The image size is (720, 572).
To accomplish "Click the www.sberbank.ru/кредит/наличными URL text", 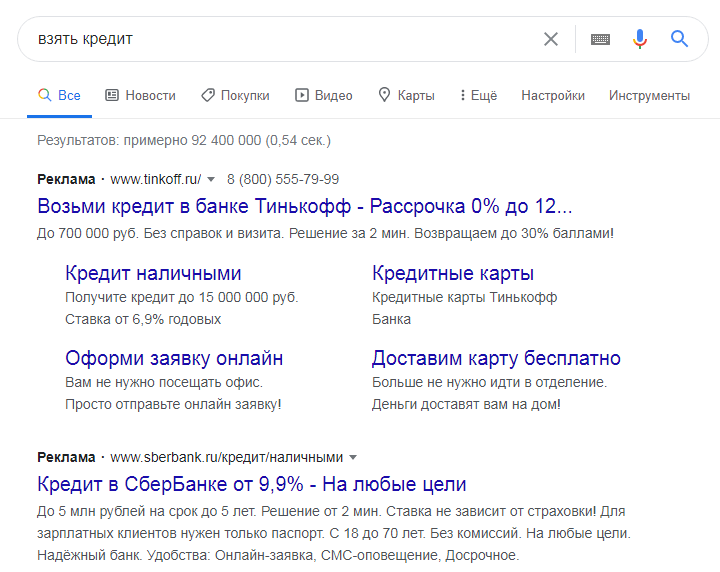I will coord(227,457).
